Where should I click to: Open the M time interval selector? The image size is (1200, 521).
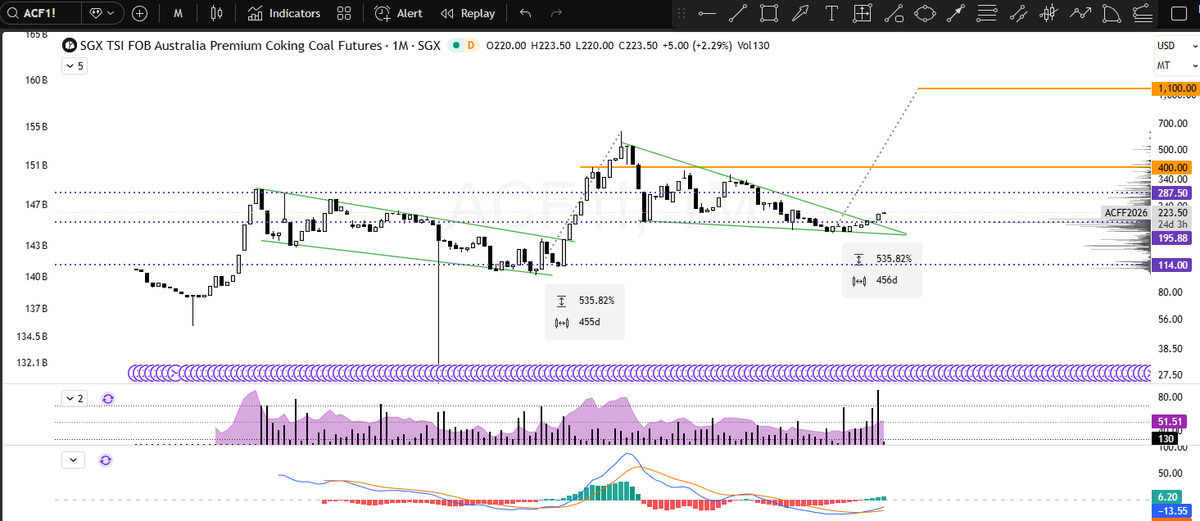click(177, 14)
